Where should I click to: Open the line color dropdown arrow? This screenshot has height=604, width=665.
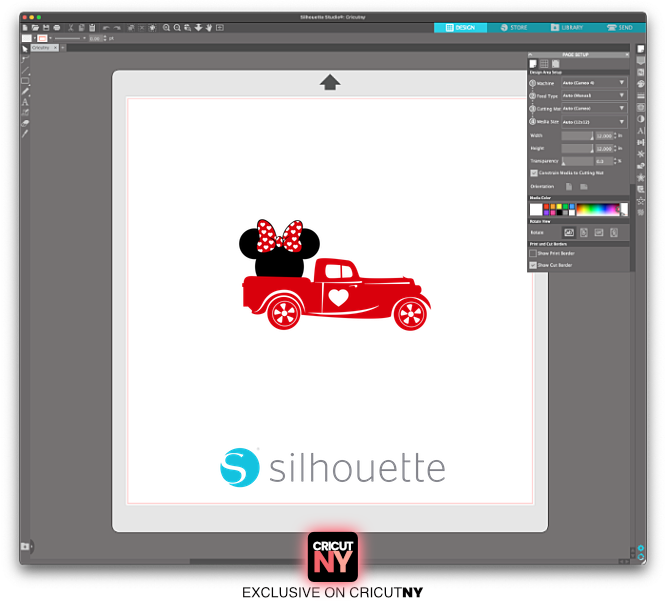tap(50, 38)
